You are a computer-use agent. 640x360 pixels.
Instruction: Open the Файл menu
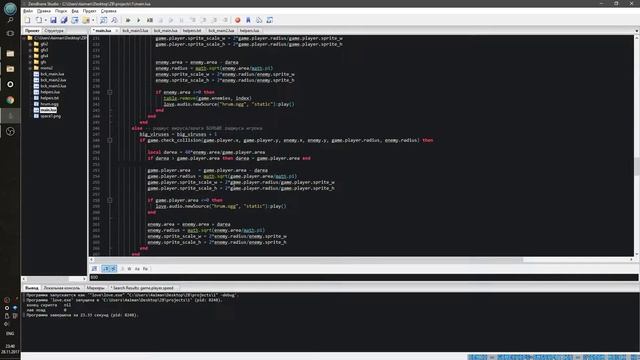28,11
